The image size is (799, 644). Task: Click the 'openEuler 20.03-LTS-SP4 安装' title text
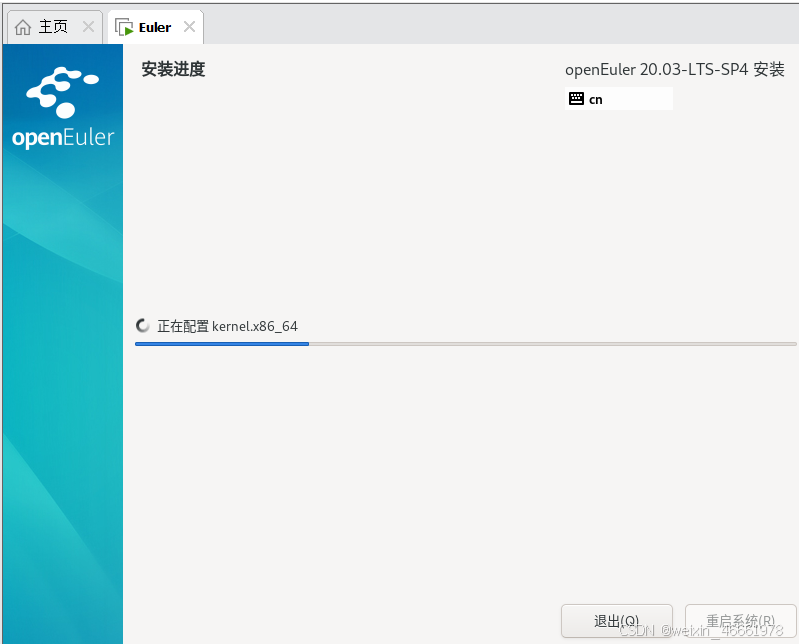point(675,69)
